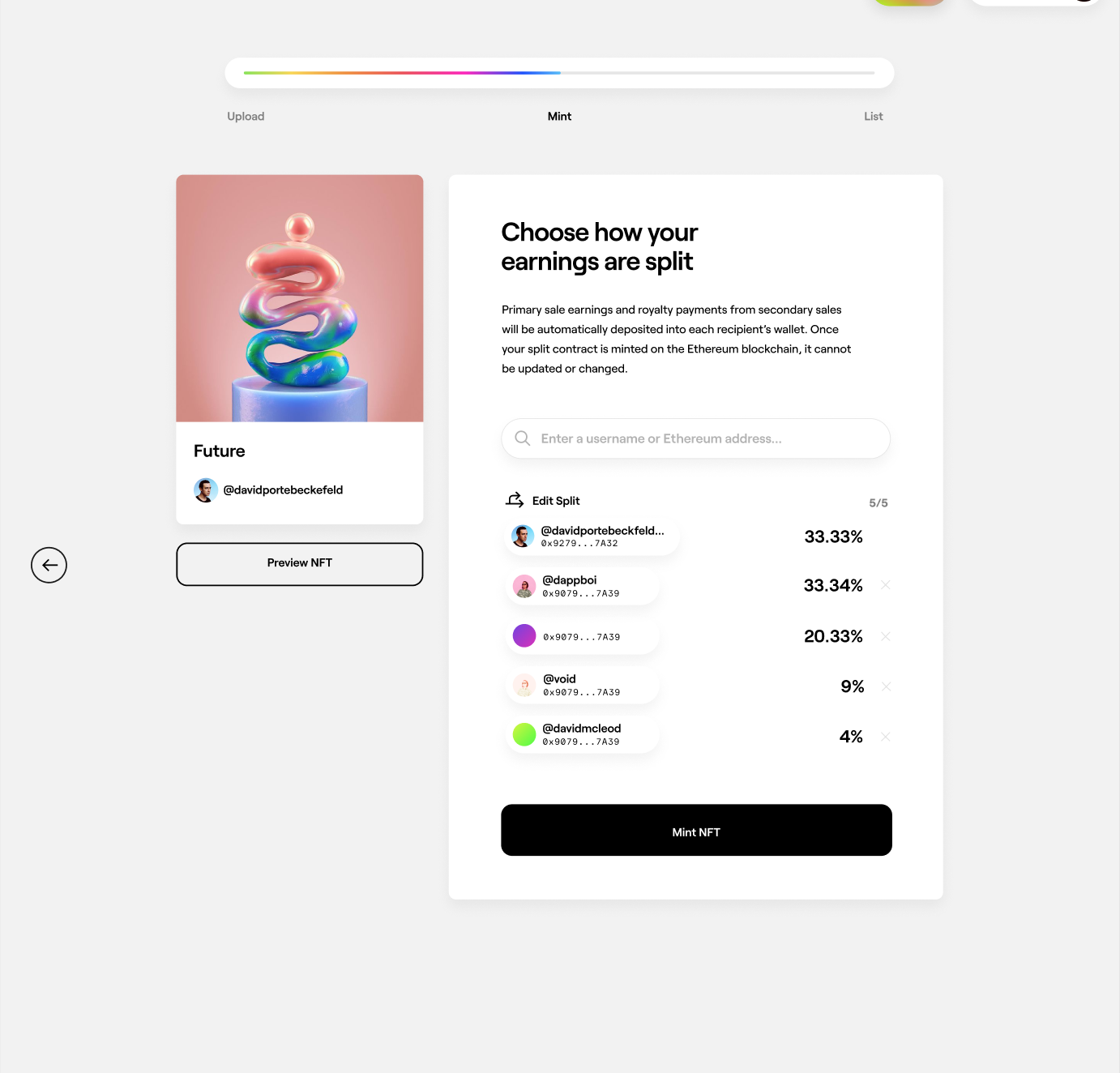
Task: Remove the 20.33% purple-avatar recipient
Action: (x=886, y=636)
